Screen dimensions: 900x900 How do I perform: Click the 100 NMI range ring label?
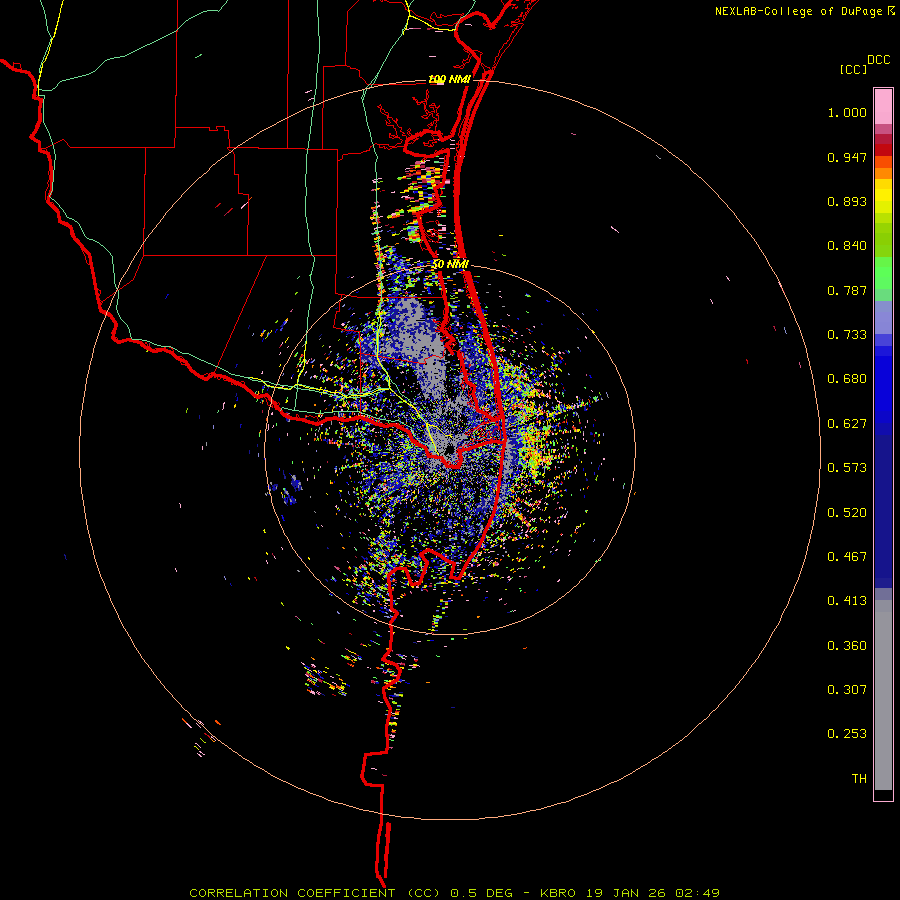coord(449,79)
